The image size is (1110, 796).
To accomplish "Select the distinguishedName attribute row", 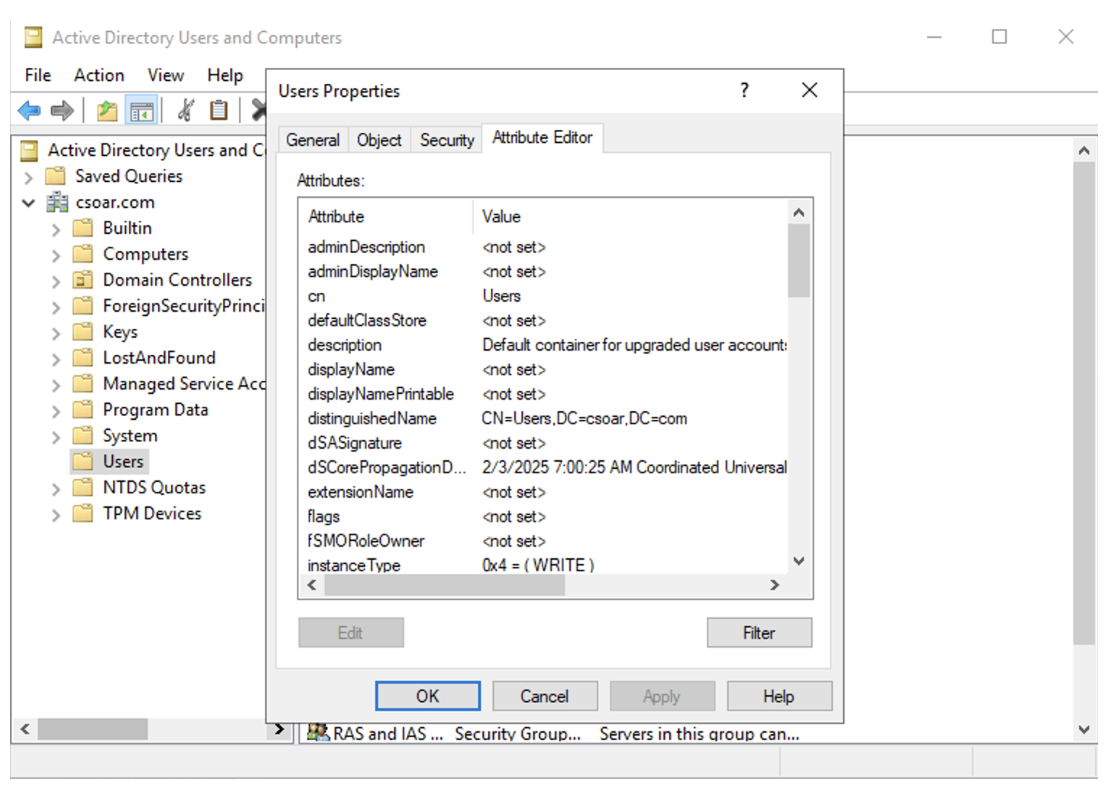I will click(372, 418).
